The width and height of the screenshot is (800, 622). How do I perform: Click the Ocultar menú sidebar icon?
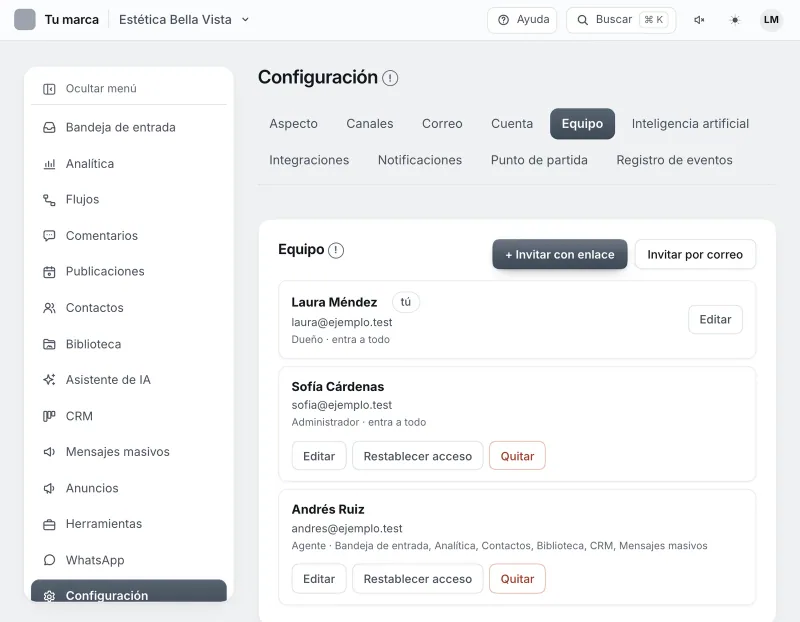coord(49,89)
